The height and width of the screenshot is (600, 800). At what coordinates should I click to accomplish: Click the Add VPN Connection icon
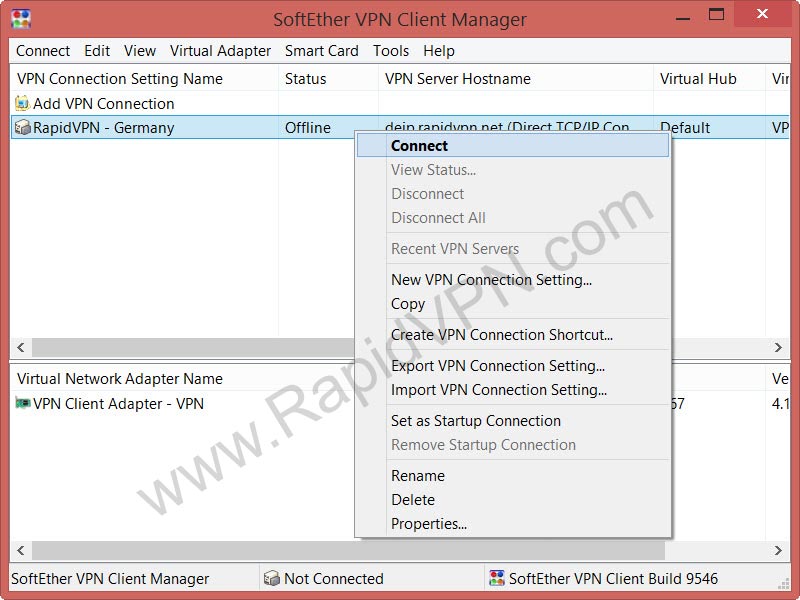click(23, 104)
